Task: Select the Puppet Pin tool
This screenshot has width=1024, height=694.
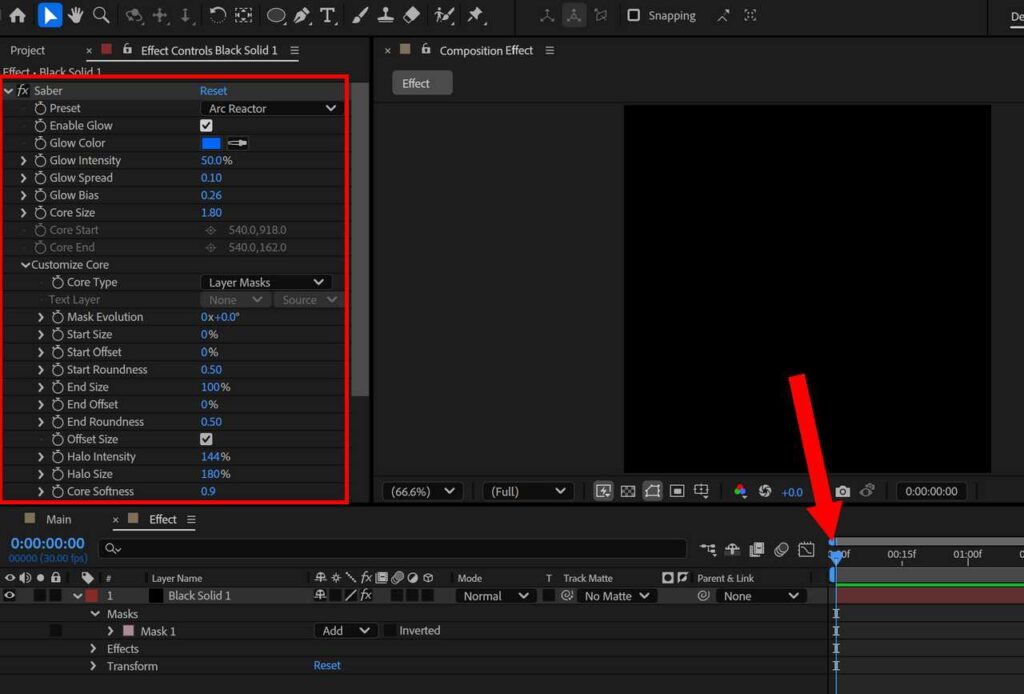Action: [476, 16]
